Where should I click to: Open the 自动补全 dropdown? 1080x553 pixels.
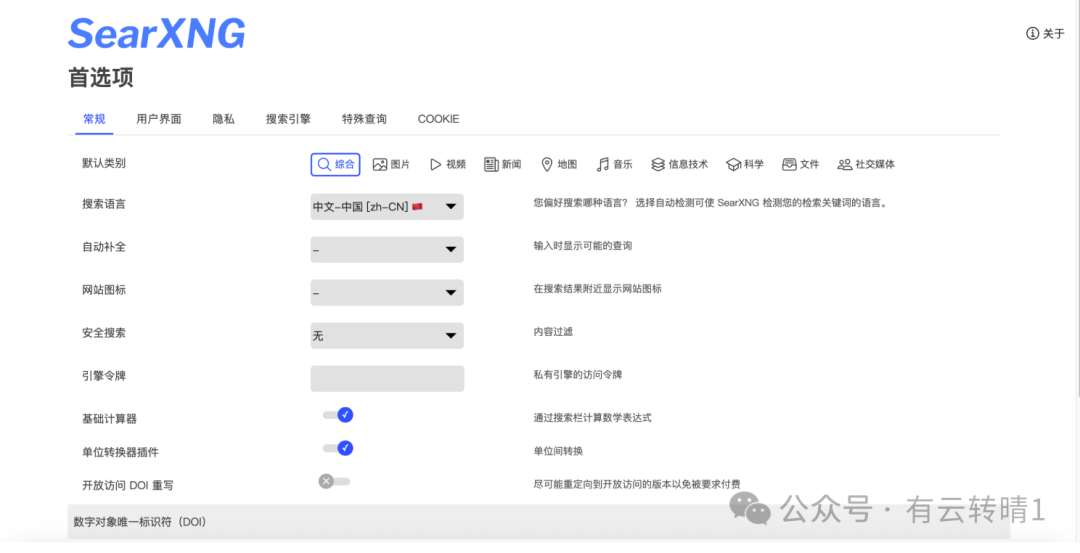pos(387,249)
